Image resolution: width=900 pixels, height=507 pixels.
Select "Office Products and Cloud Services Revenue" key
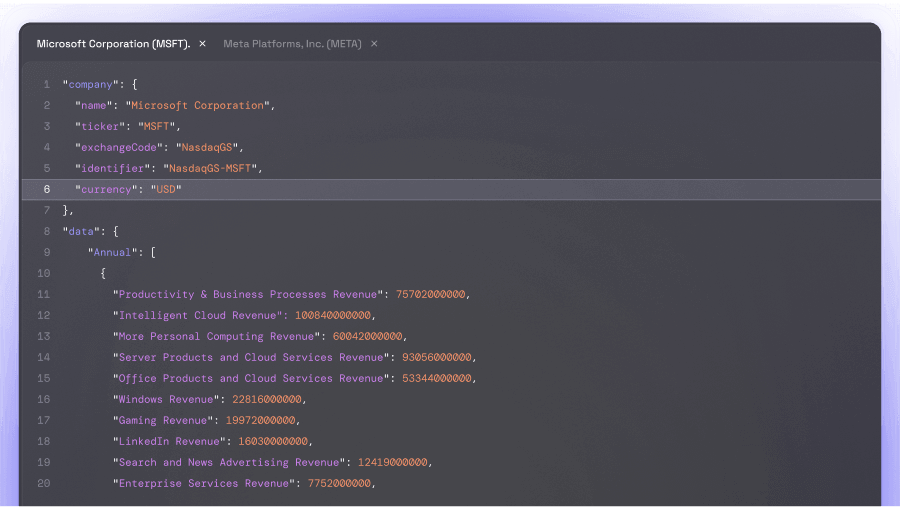pyautogui.click(x=251, y=378)
